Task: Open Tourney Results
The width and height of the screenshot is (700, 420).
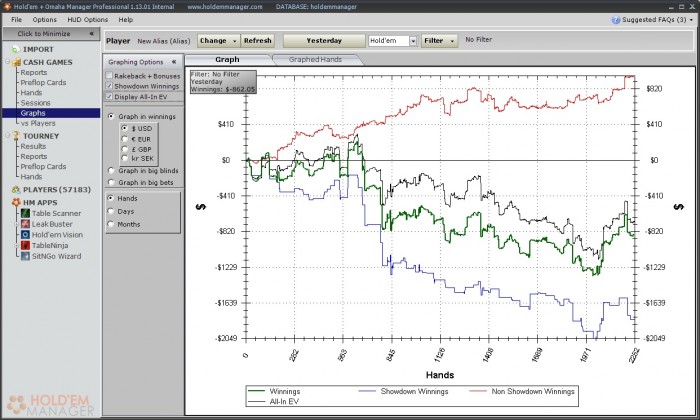Action: coord(33,146)
